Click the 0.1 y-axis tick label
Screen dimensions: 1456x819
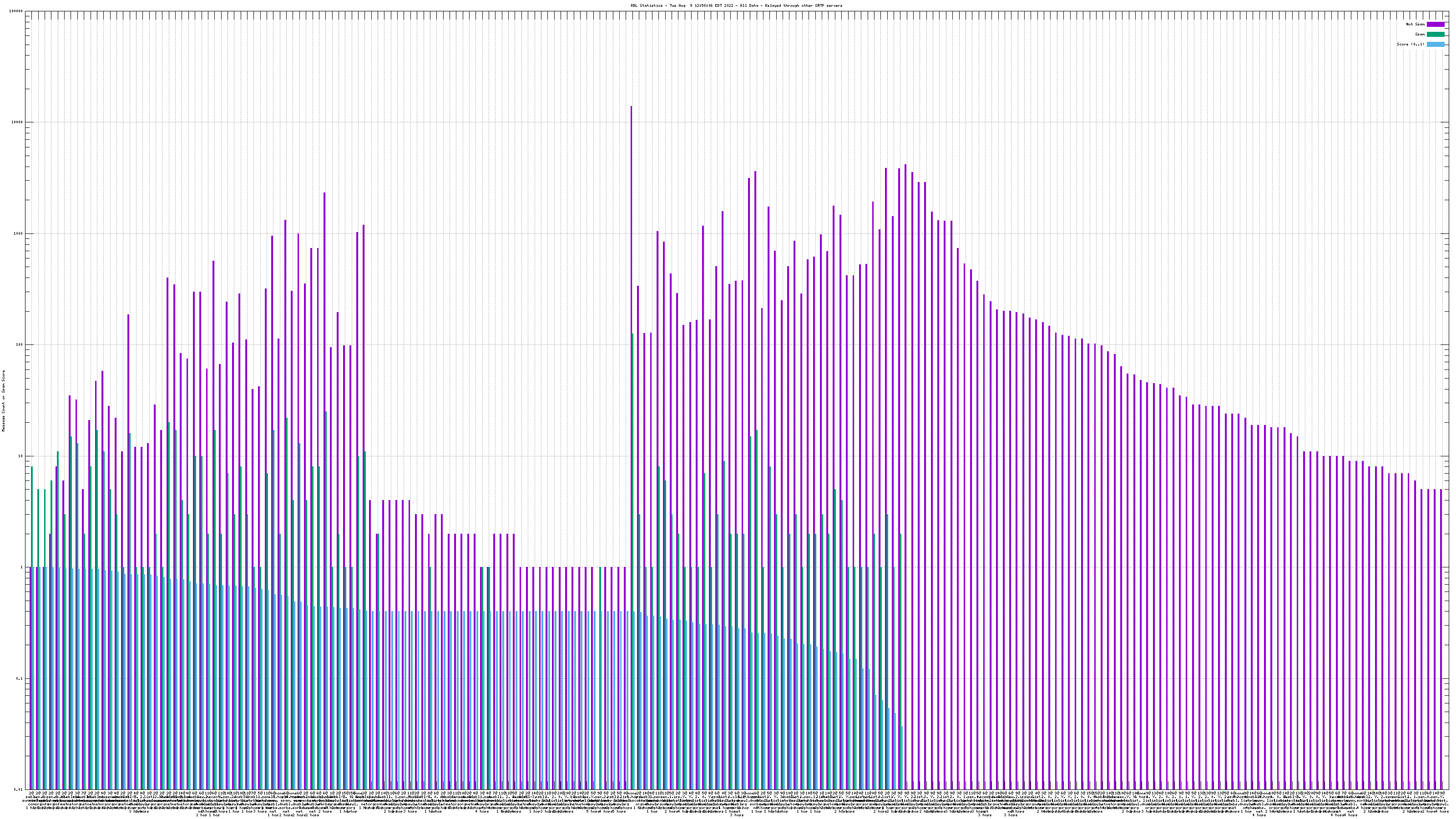click(x=20, y=678)
